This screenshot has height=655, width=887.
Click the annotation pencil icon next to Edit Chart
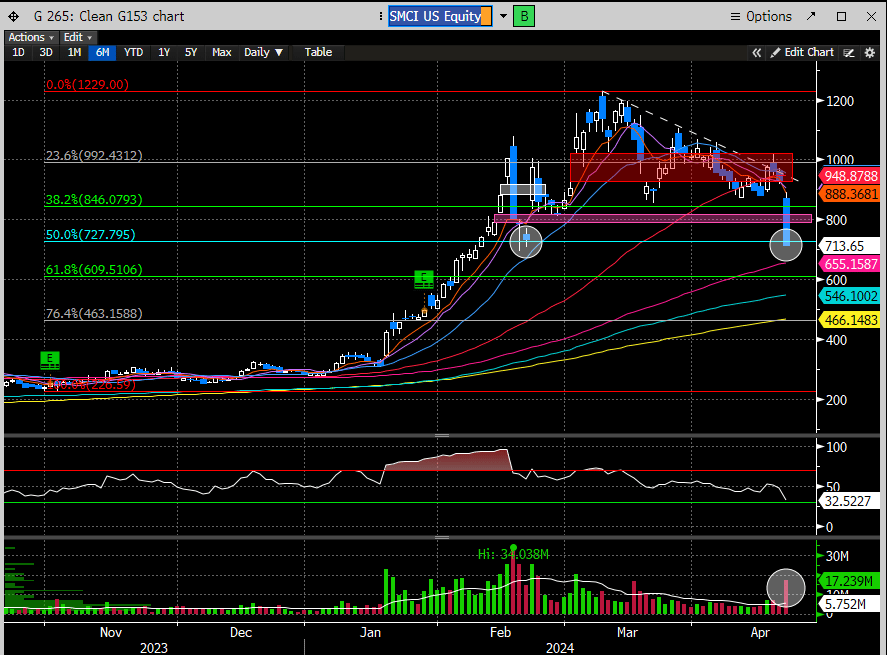coord(775,52)
